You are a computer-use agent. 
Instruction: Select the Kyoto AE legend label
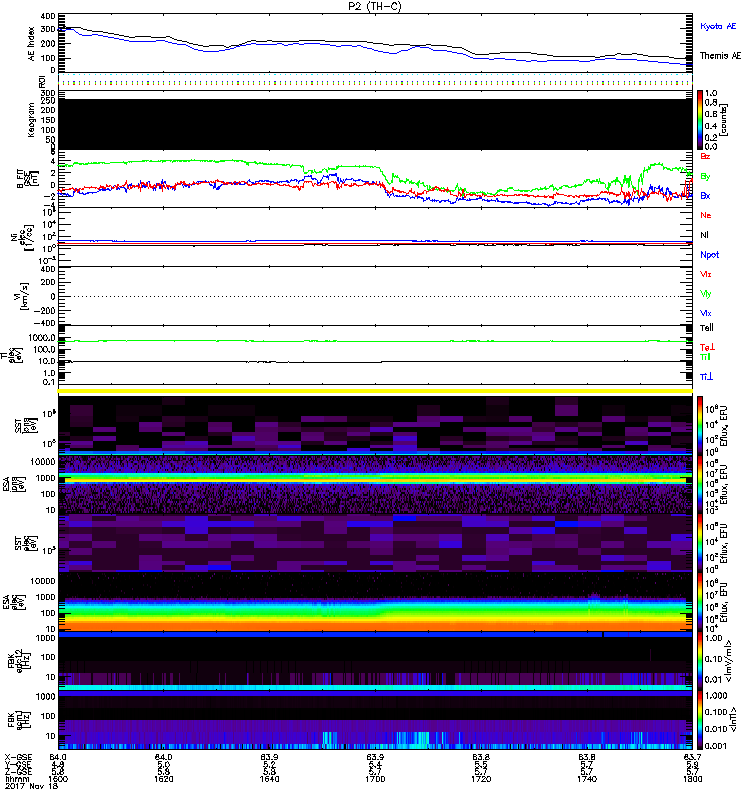pyautogui.click(x=718, y=26)
